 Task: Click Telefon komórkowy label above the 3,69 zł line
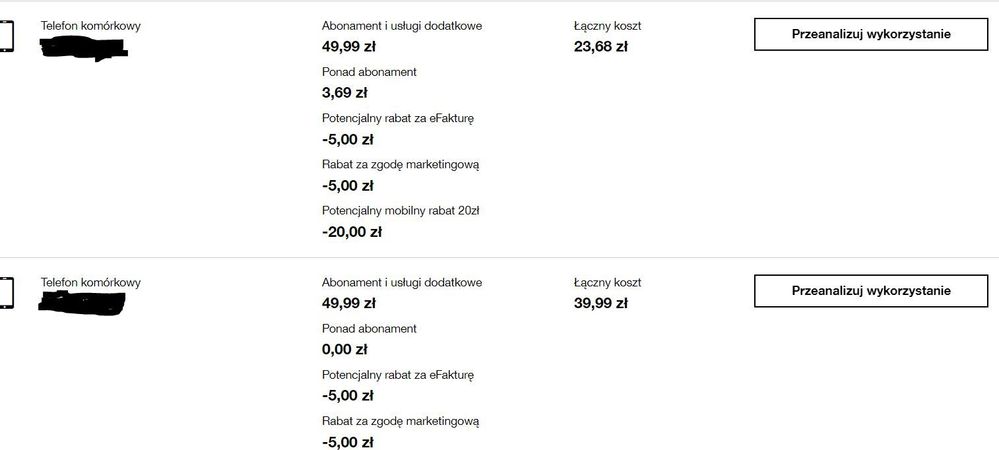tap(91, 26)
